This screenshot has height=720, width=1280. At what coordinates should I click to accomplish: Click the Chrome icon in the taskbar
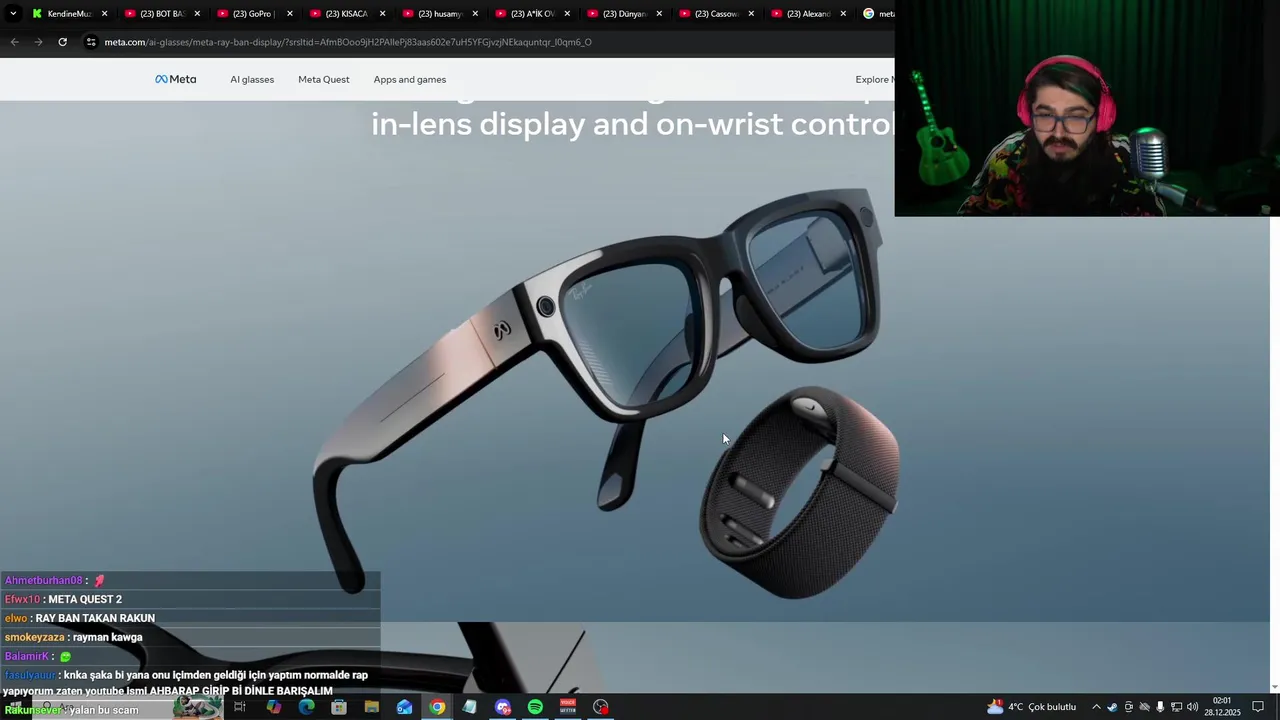pos(437,707)
